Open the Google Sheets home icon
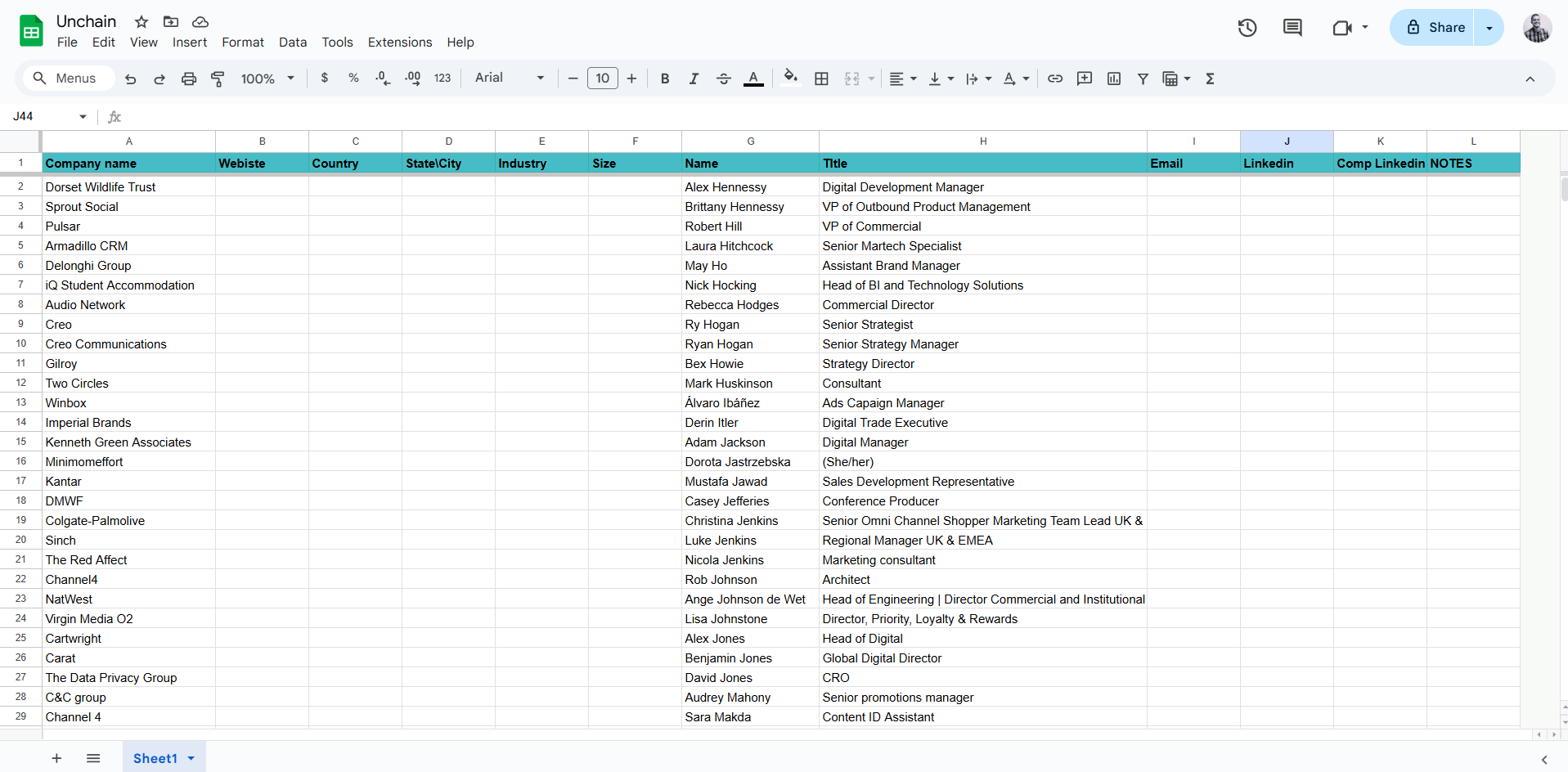Image resolution: width=1568 pixels, height=772 pixels. [x=31, y=31]
